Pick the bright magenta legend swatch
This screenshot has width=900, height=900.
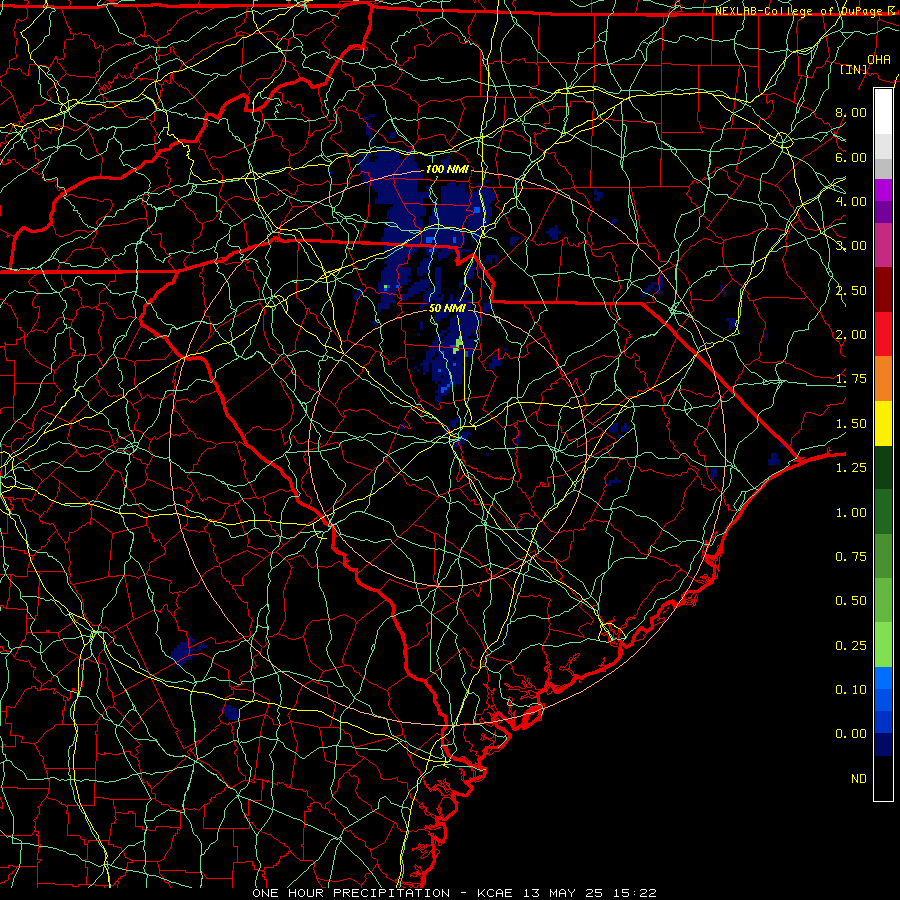tap(883, 190)
